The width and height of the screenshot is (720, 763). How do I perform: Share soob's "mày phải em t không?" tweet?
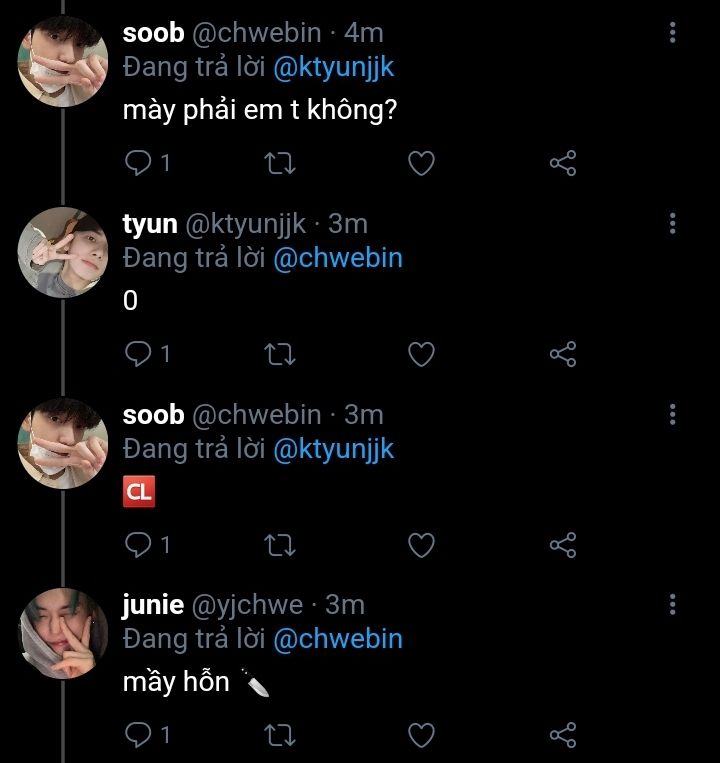564,163
